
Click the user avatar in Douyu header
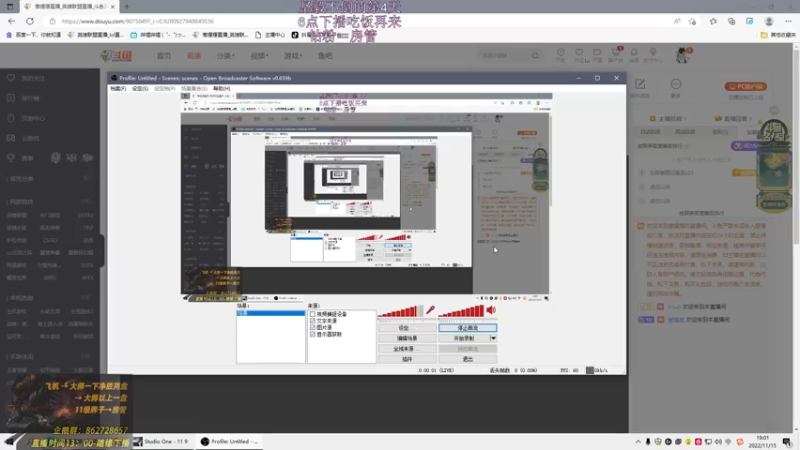[683, 55]
